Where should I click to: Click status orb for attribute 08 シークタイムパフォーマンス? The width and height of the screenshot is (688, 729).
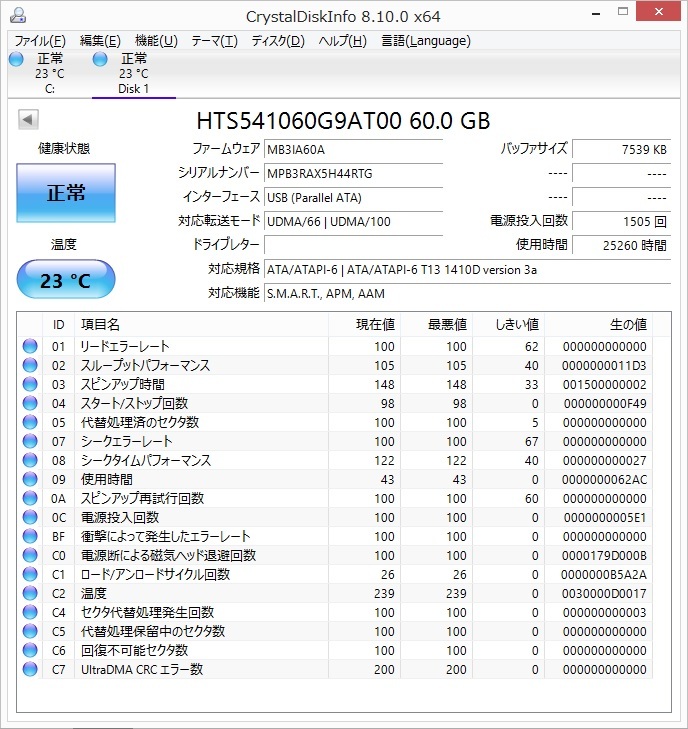[30, 460]
